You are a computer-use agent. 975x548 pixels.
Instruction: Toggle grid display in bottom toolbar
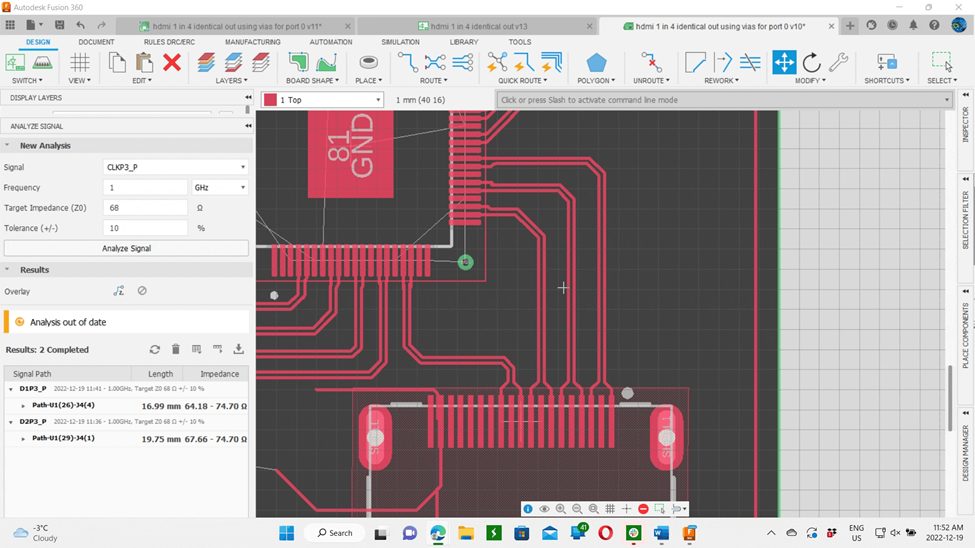pyautogui.click(x=610, y=509)
